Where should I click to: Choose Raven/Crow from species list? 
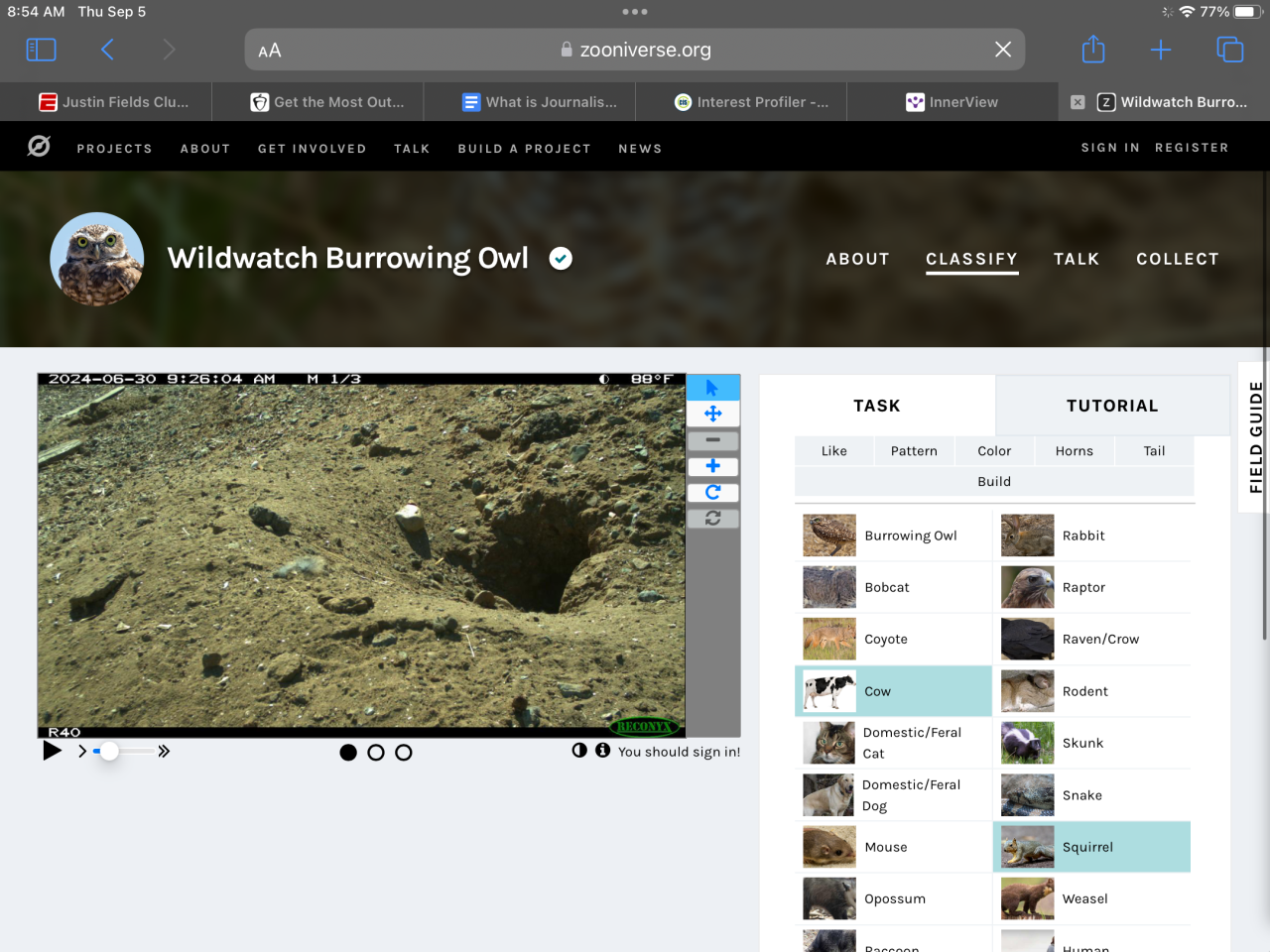tap(1092, 640)
